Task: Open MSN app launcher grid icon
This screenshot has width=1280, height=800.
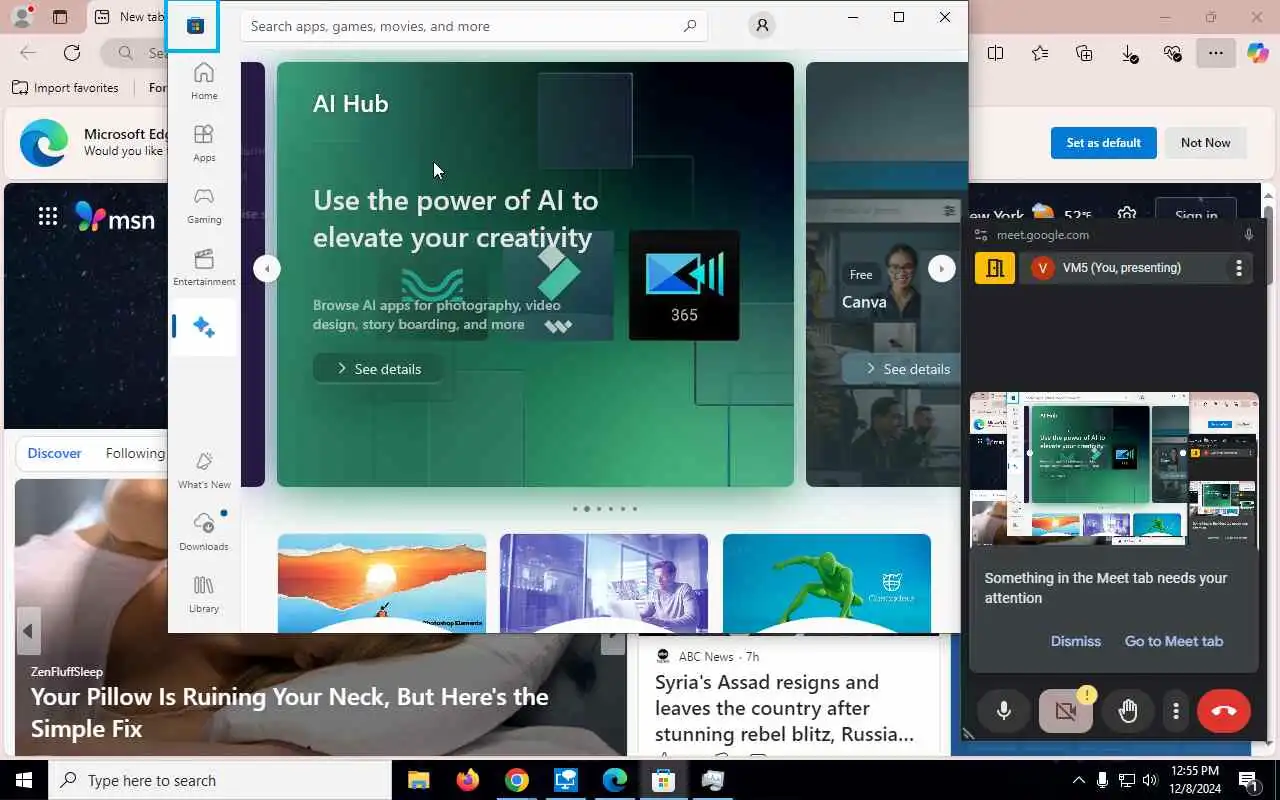Action: tap(47, 216)
